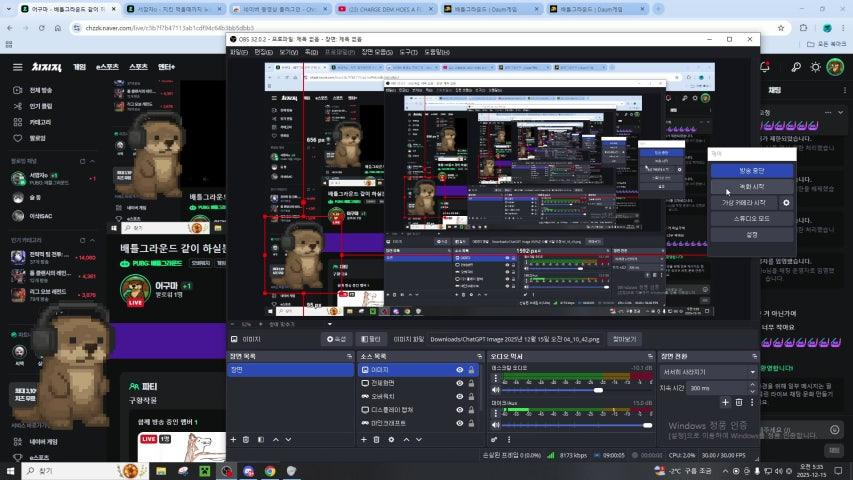Image resolution: width=853 pixels, height=480 pixels.
Task: Toggle Chzzk light/dark theme icon
Action: (815, 67)
